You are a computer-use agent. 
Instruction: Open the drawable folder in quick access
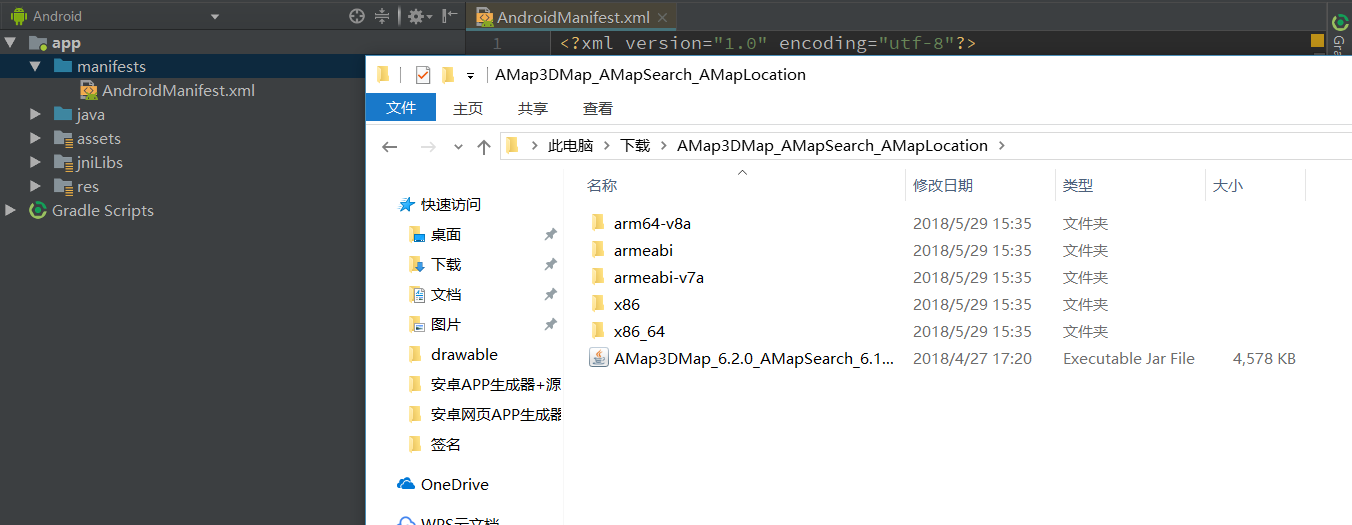point(464,354)
